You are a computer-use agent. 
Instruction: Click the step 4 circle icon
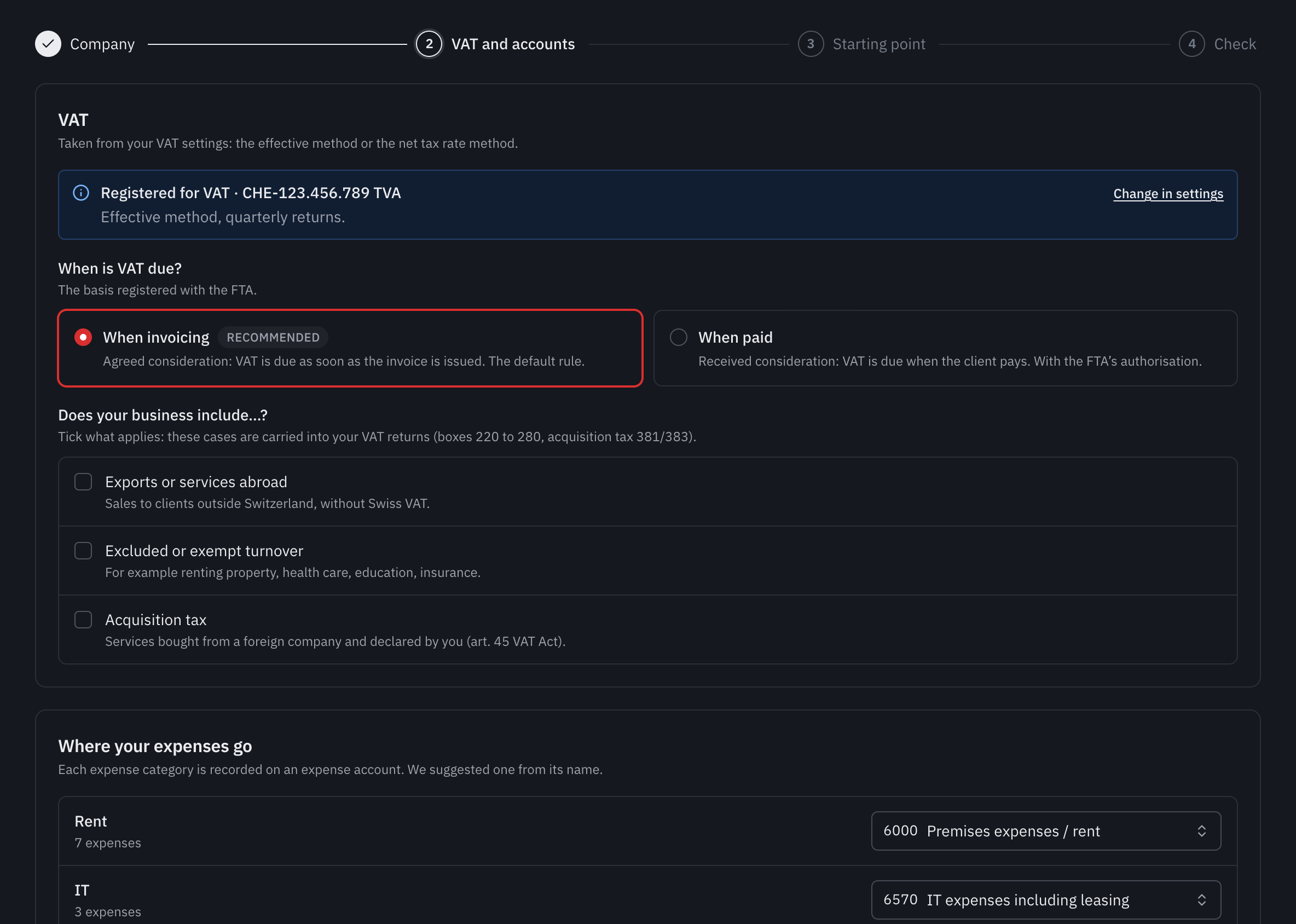tap(1192, 44)
